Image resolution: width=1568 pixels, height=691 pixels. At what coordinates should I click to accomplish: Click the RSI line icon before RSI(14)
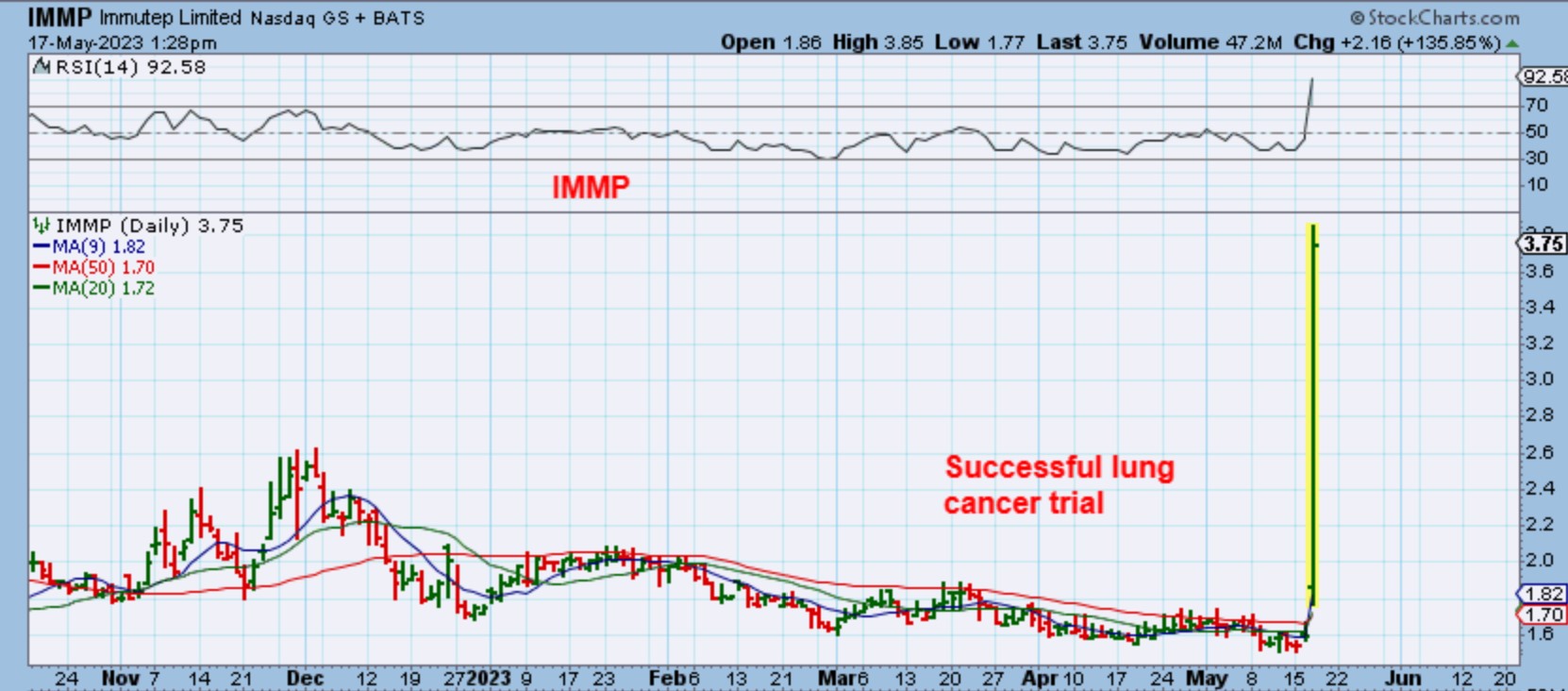click(x=42, y=67)
